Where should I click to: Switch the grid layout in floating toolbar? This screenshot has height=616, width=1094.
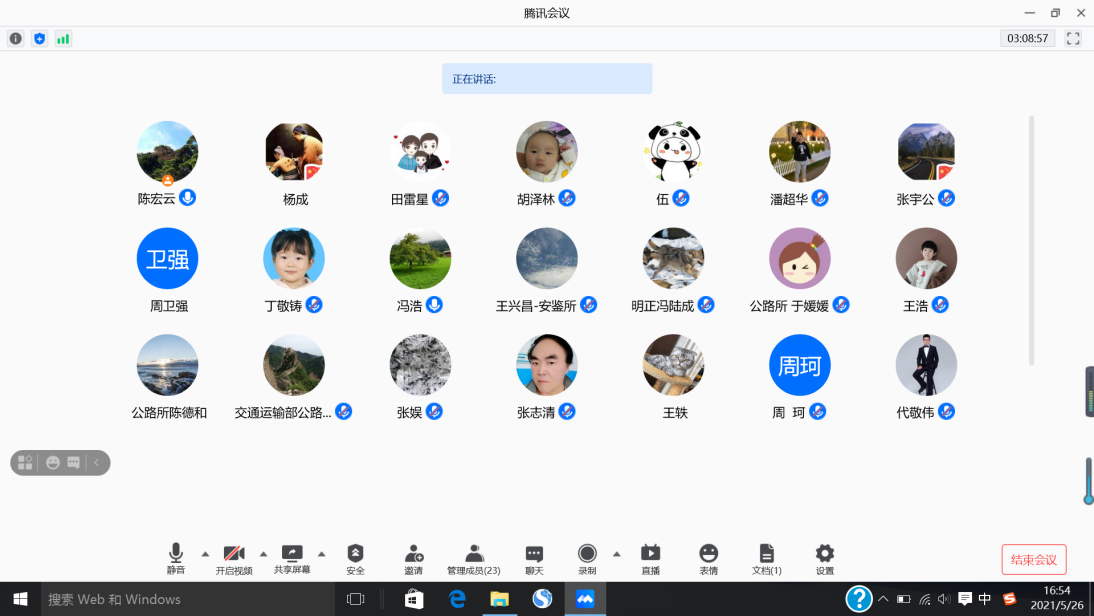[x=25, y=463]
